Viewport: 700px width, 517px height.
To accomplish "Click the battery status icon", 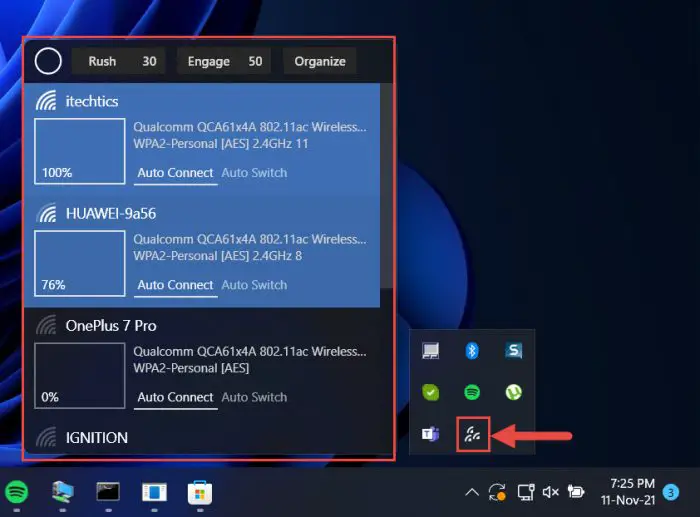I will pyautogui.click(x=576, y=492).
